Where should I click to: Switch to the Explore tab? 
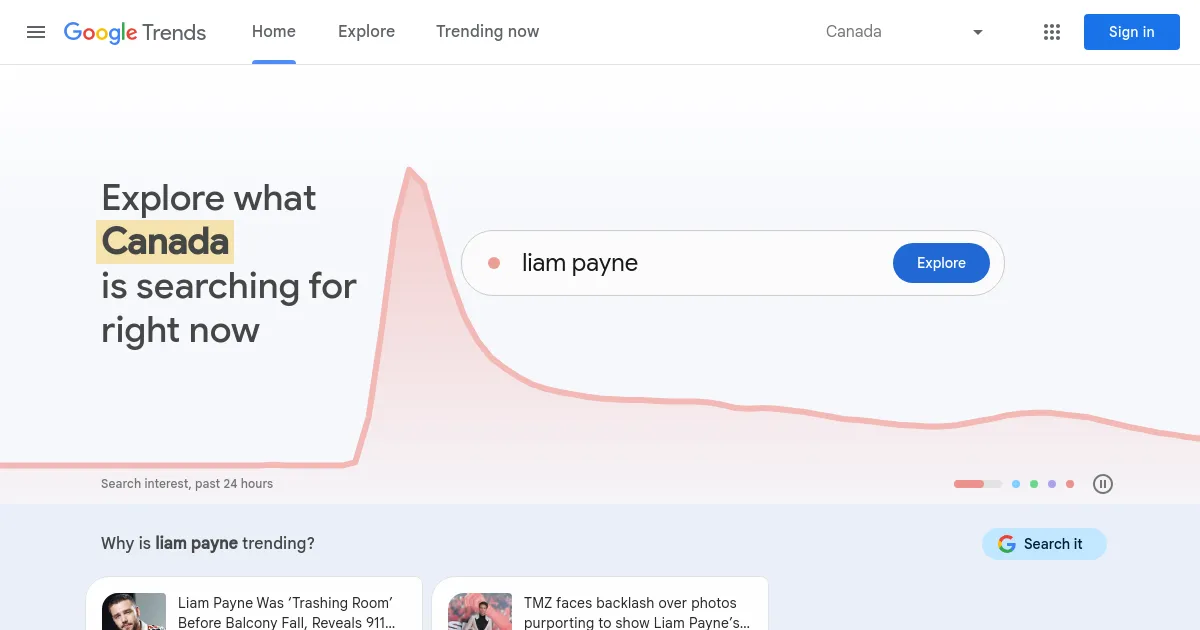[366, 31]
